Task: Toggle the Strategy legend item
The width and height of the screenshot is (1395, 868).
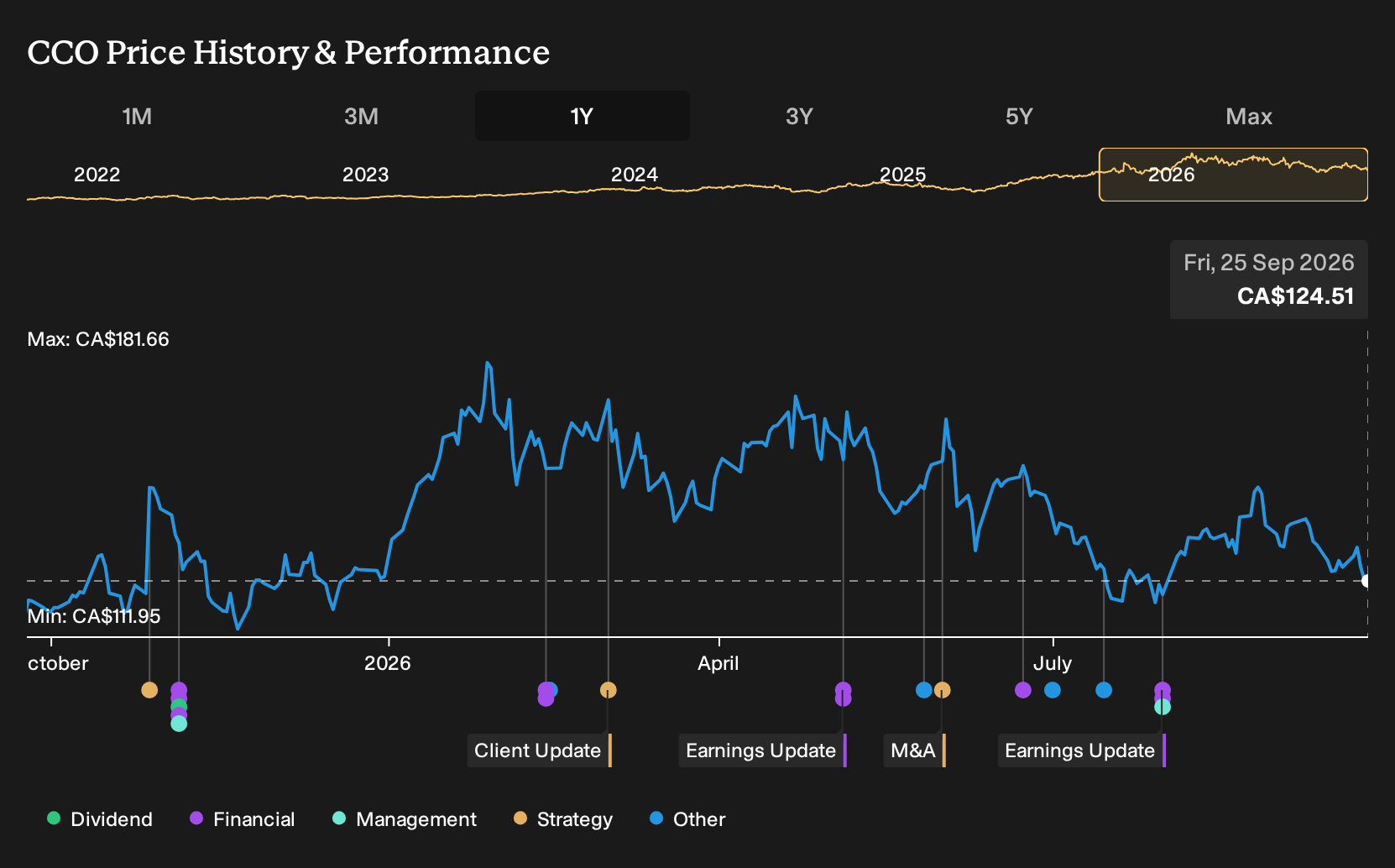Action: [x=563, y=819]
